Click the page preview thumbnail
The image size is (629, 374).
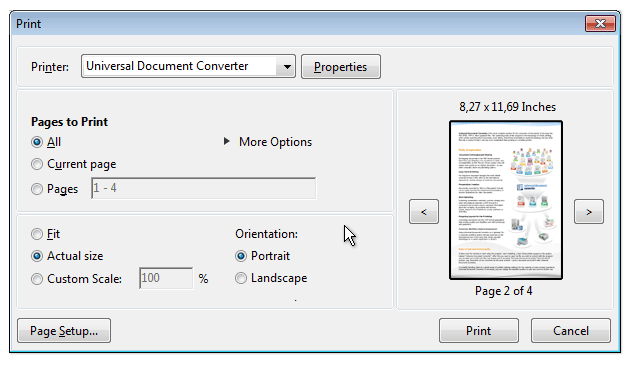[506, 200]
